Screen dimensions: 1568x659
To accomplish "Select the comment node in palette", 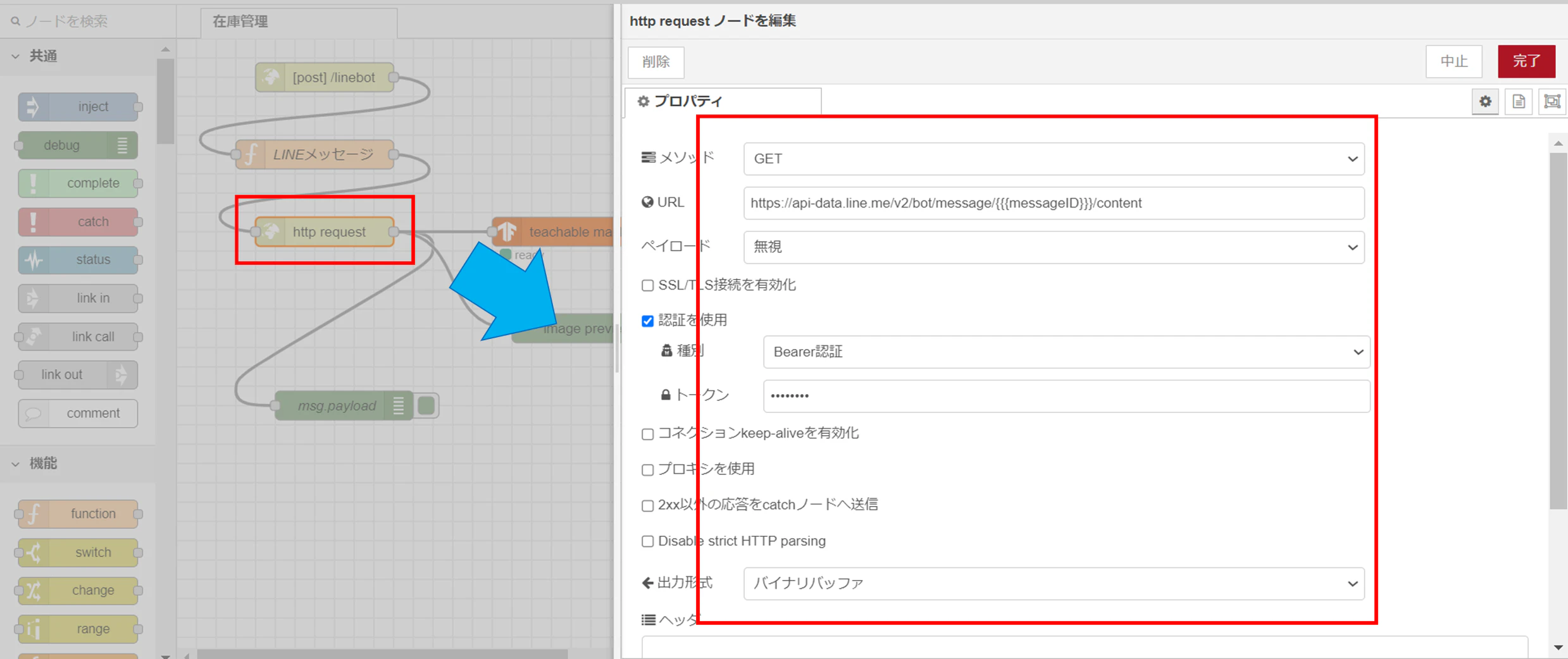I will pos(78,414).
